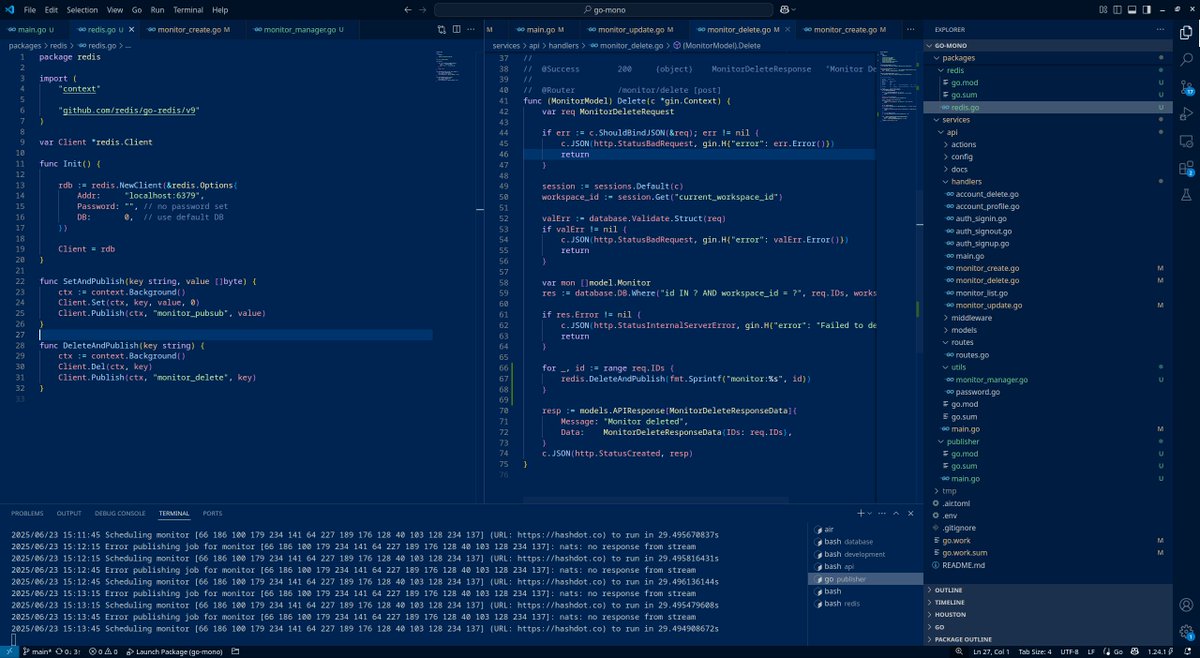Collapse the GO-MONO root folder
This screenshot has height=658, width=1200.
[x=1048, y=46]
